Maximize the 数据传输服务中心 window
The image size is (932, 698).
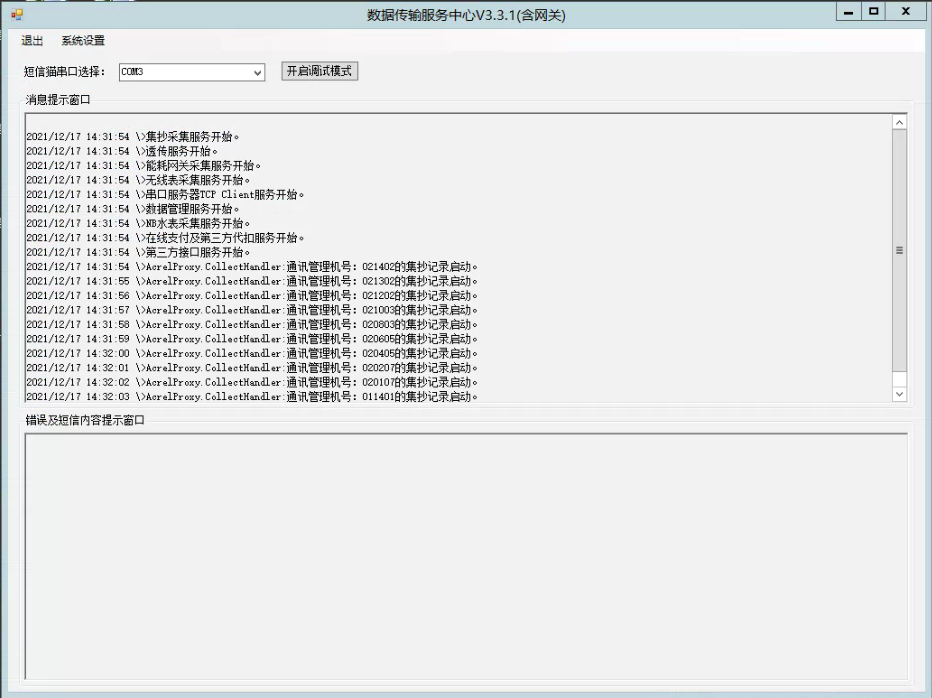point(874,12)
